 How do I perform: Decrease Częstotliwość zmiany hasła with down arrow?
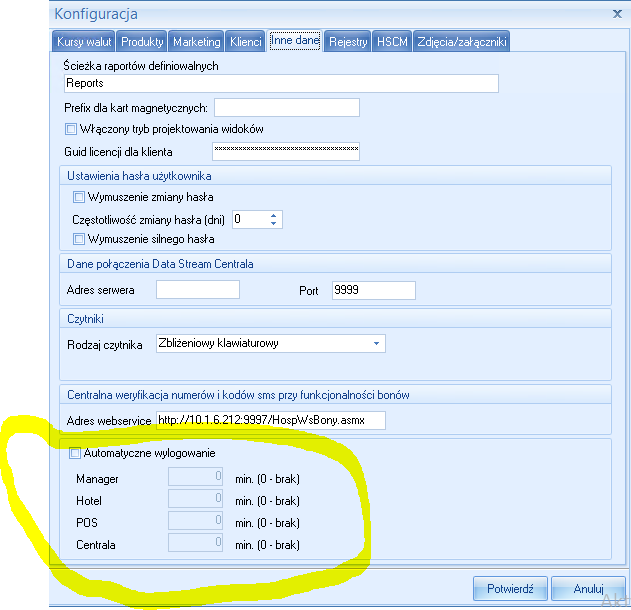274,223
